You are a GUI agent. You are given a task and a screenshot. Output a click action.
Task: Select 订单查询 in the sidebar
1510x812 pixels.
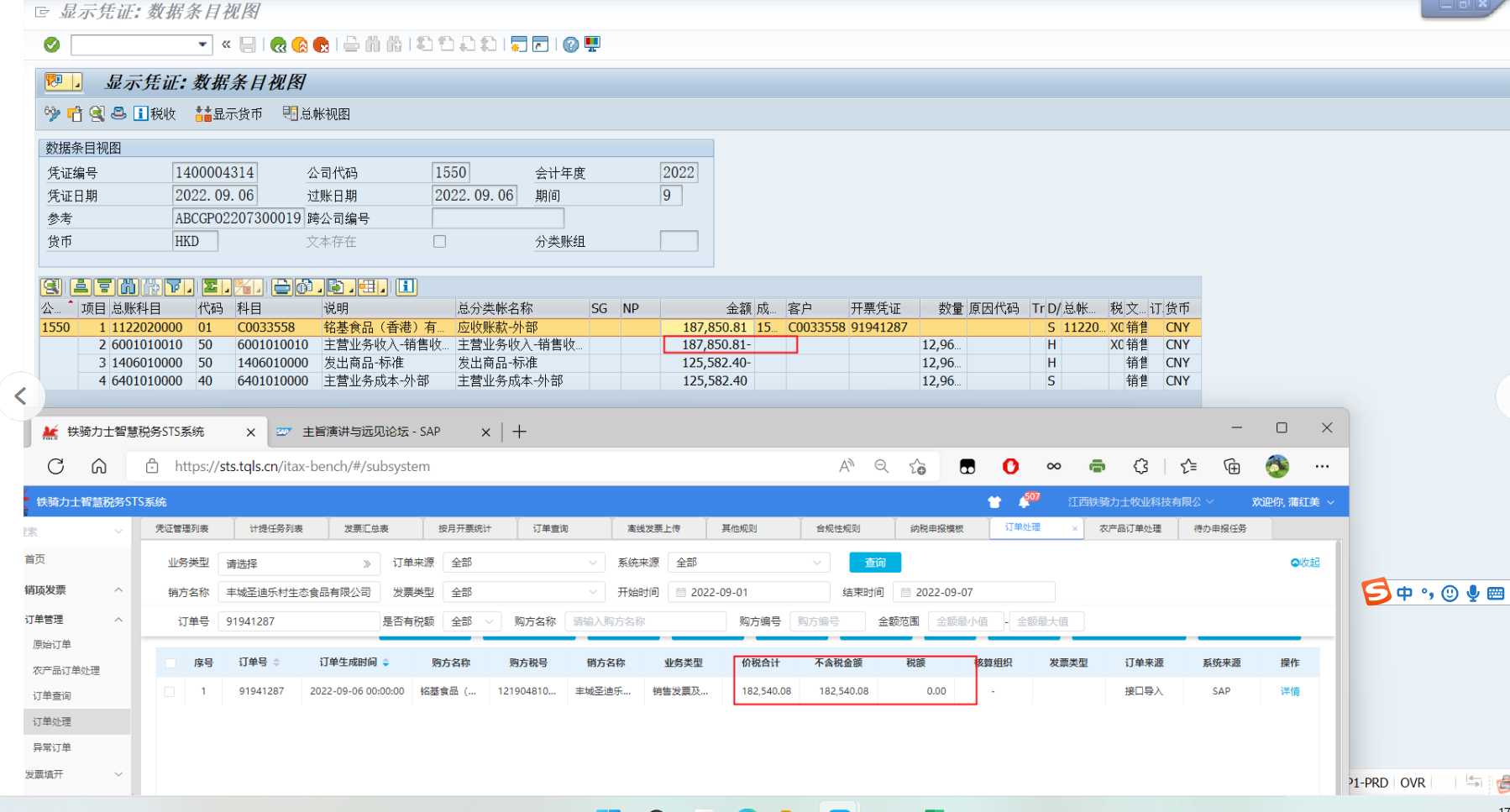[x=52, y=696]
